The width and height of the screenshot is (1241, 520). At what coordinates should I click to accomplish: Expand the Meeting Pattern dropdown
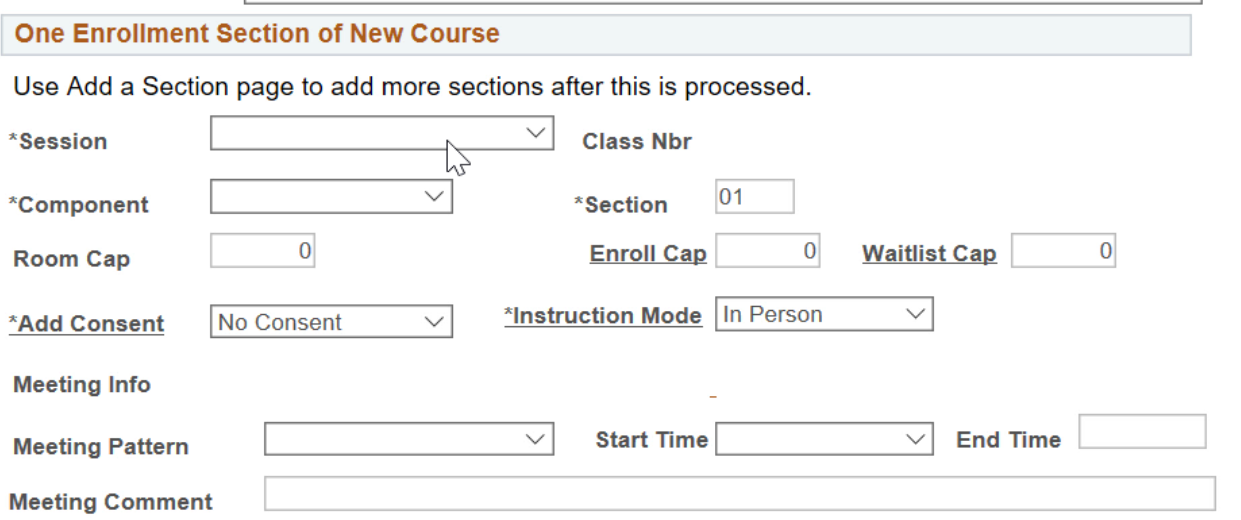coord(409,439)
